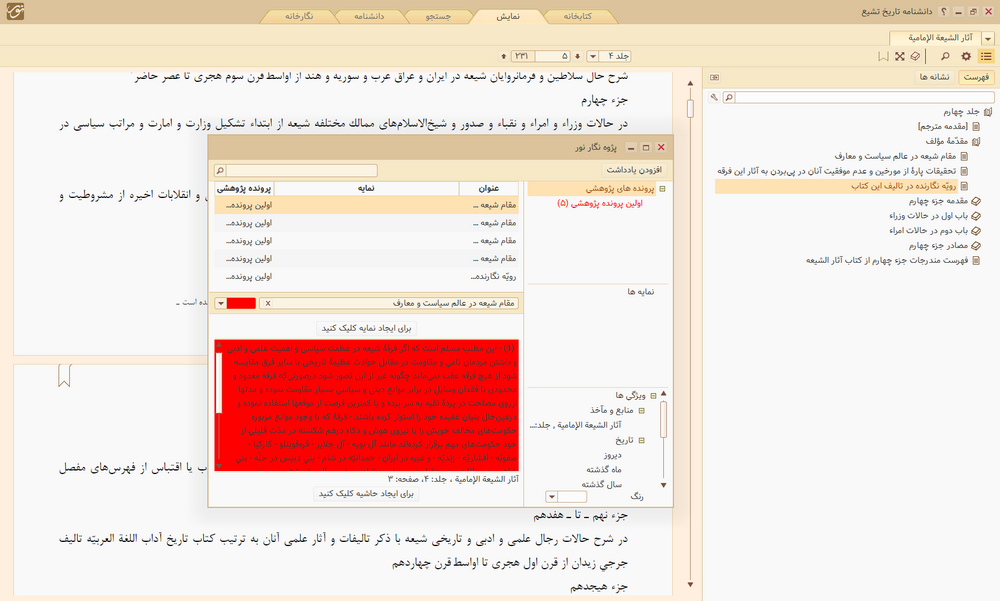
Task: Open 'باب دوم در حالات امراء' chapter
Action: (928, 230)
